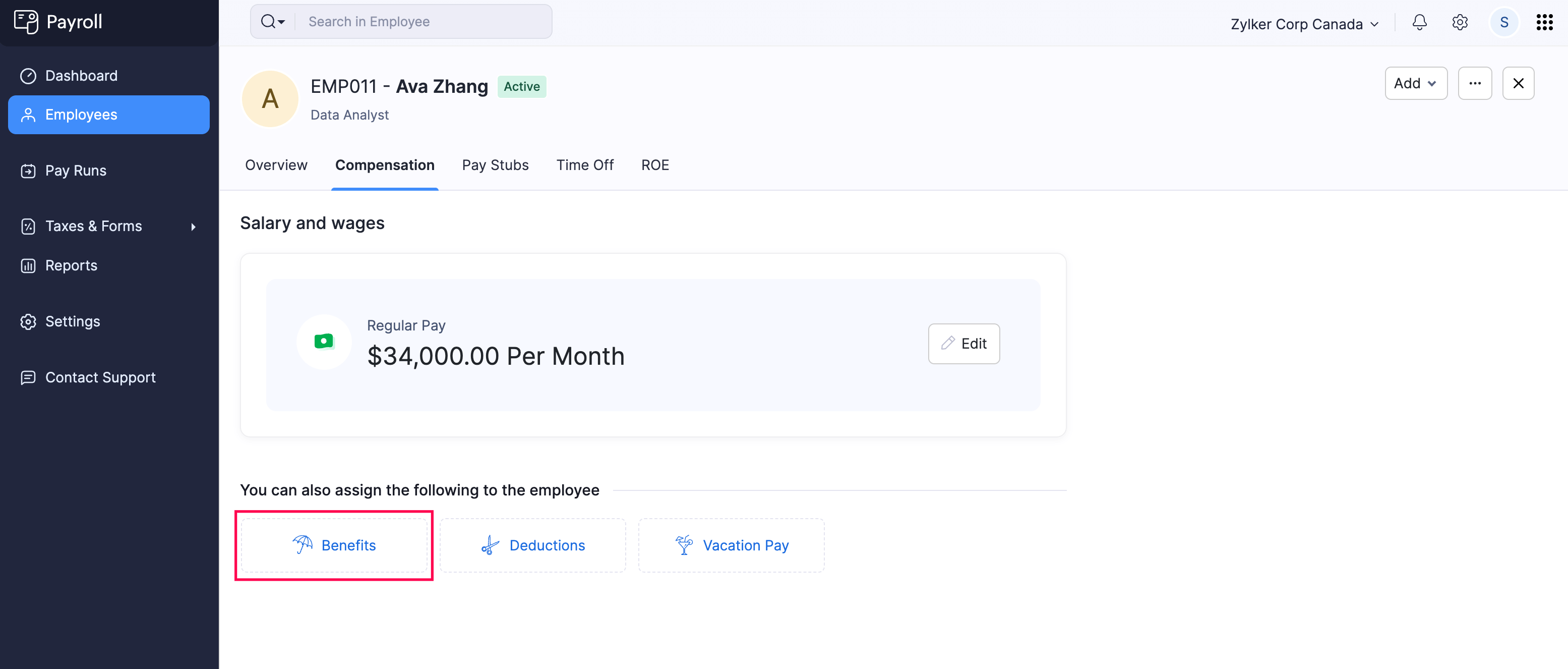Open the more options ellipsis menu

tap(1475, 83)
